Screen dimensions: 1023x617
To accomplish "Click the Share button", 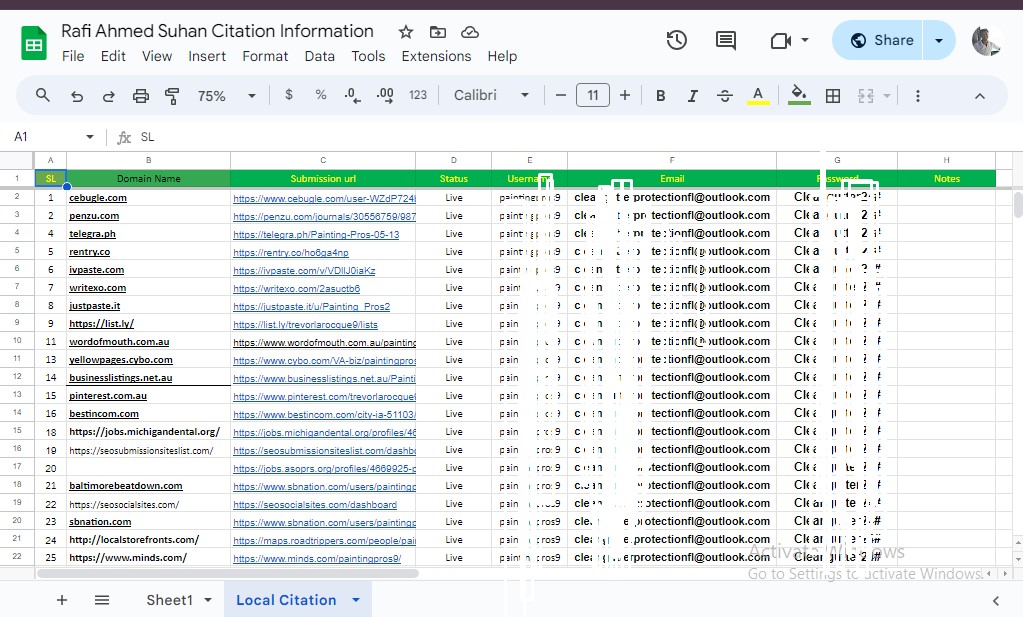I will (x=881, y=40).
